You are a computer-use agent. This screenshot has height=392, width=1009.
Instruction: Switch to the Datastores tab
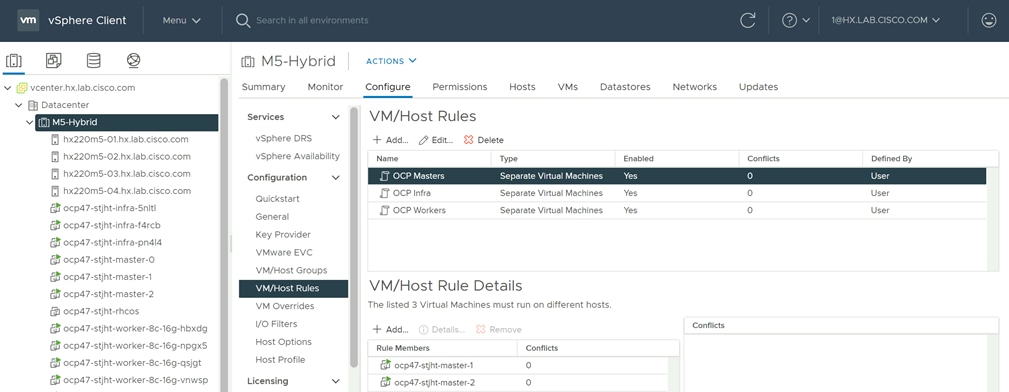click(x=625, y=87)
